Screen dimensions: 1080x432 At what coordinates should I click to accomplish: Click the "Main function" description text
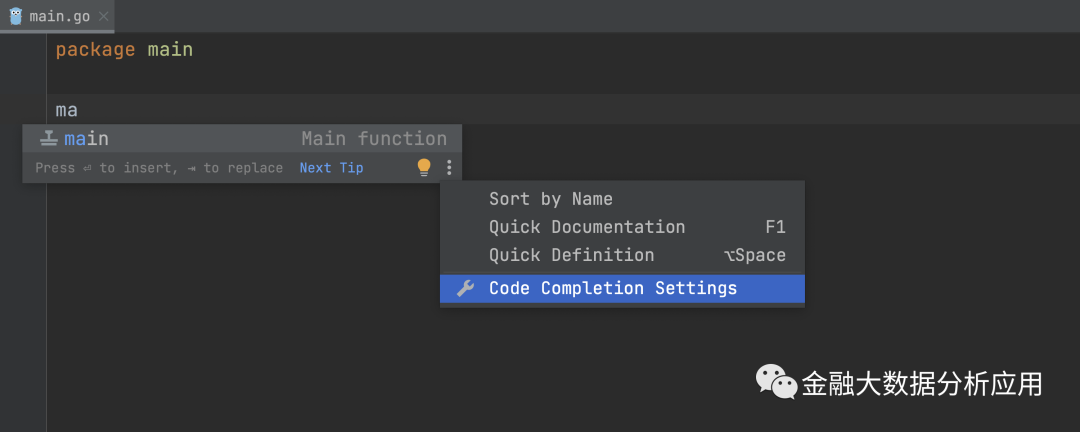coord(374,139)
